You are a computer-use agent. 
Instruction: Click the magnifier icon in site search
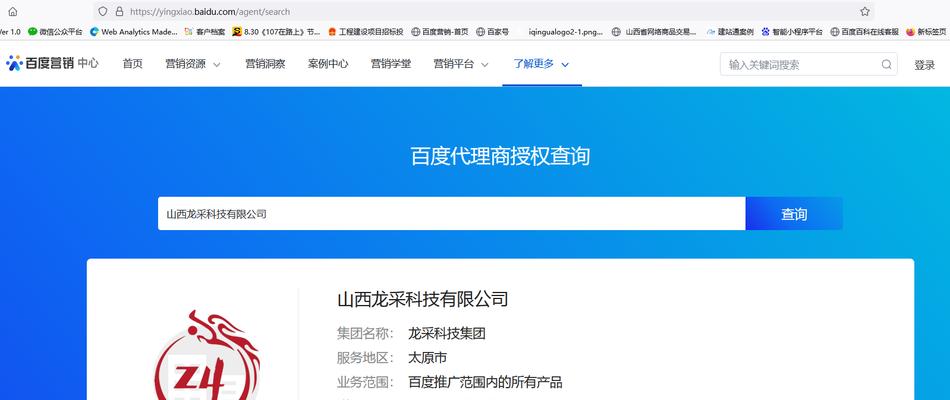pyautogui.click(x=886, y=64)
